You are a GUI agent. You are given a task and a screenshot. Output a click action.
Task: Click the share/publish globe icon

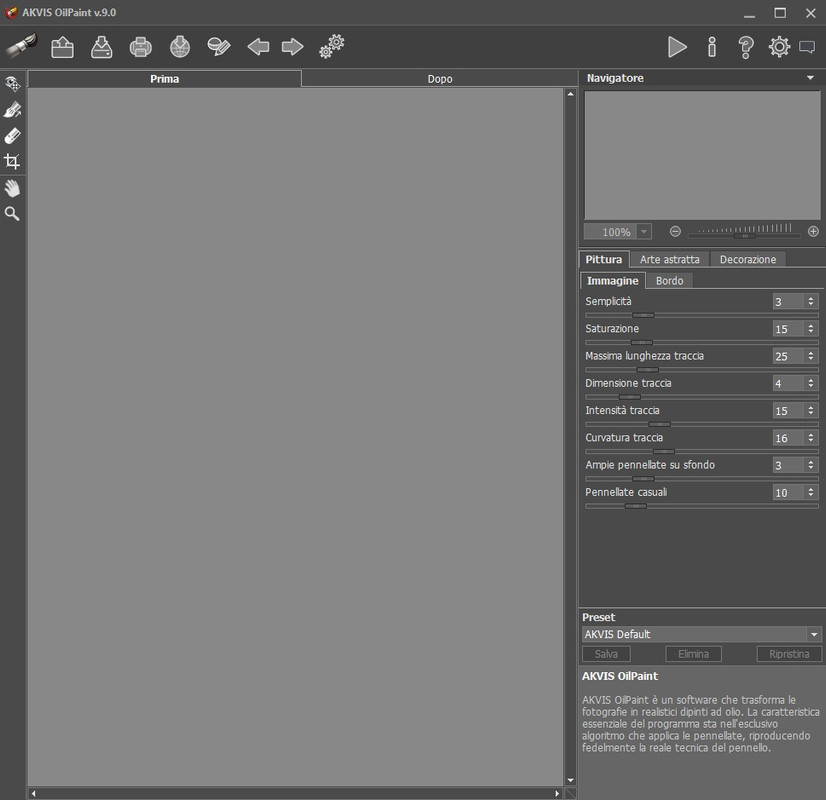click(180, 47)
